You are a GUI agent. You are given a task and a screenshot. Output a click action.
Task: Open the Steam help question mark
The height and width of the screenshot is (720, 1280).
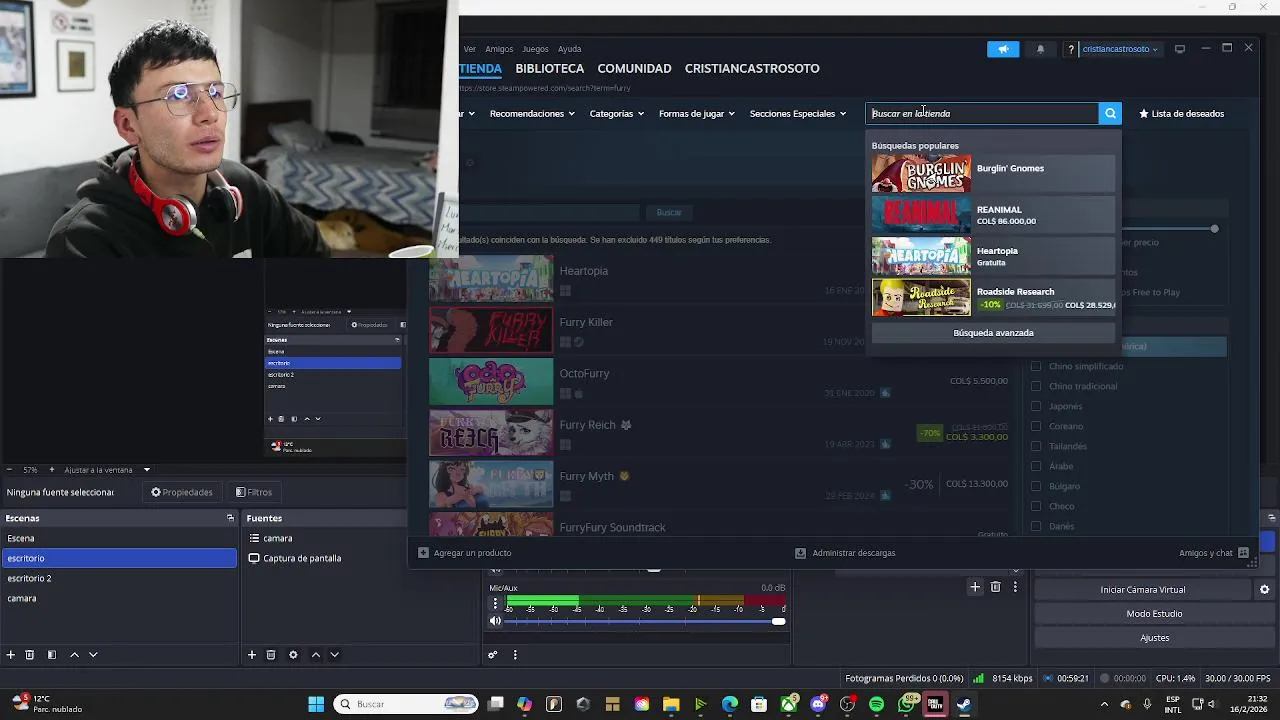tap(1071, 49)
